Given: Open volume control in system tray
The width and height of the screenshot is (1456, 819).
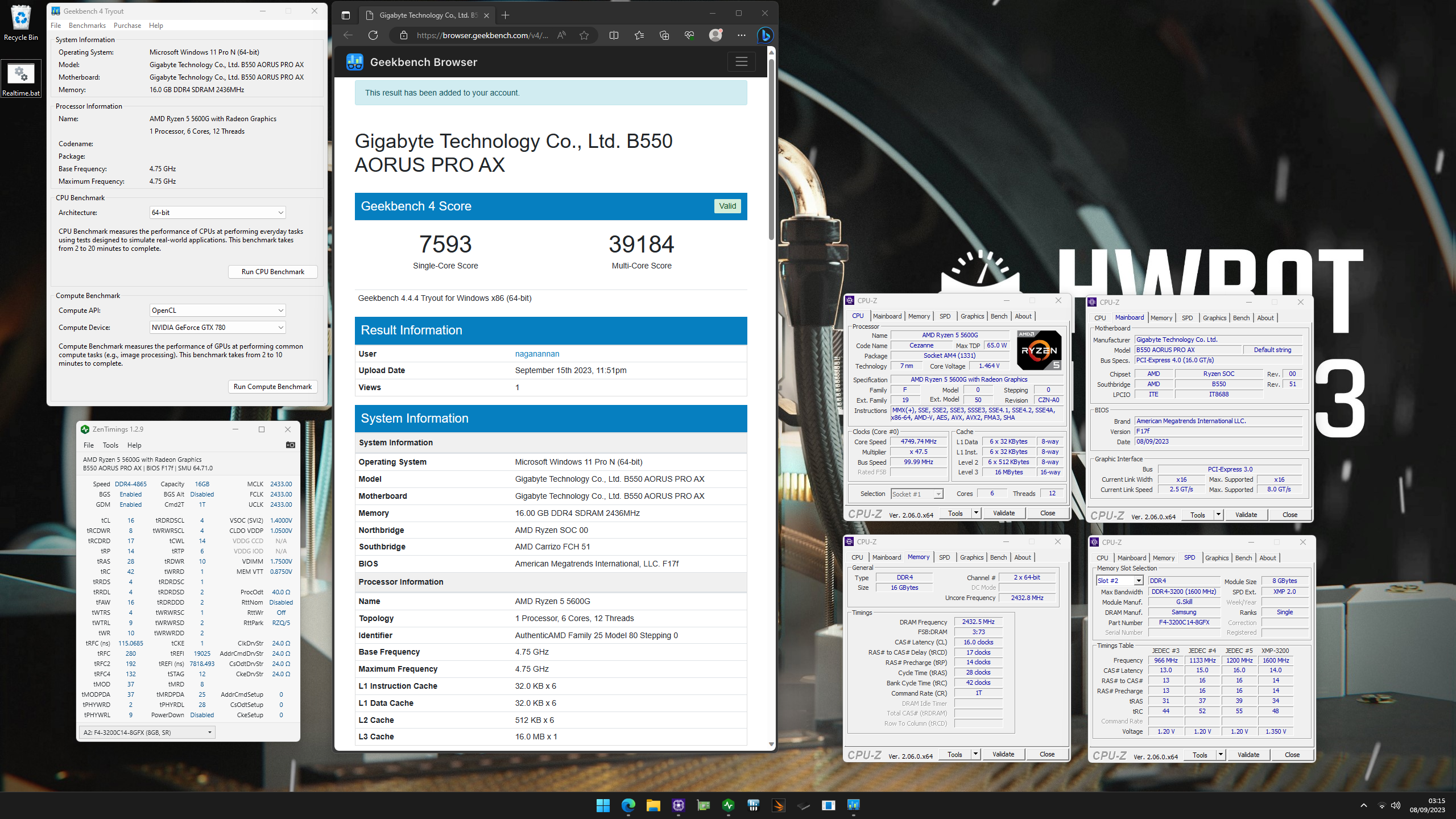Looking at the screenshot, I should (1396, 805).
